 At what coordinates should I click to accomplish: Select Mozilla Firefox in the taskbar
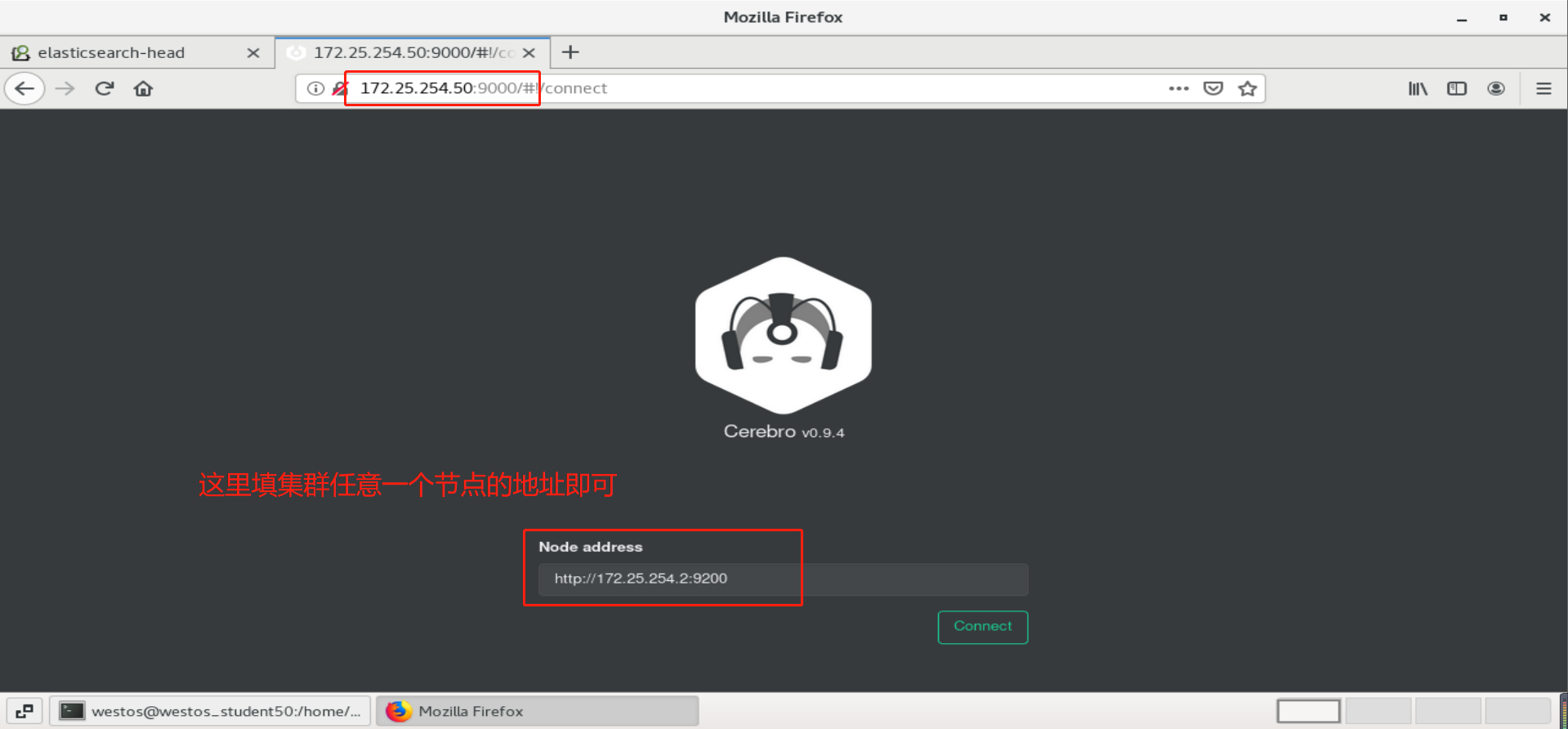pos(537,711)
